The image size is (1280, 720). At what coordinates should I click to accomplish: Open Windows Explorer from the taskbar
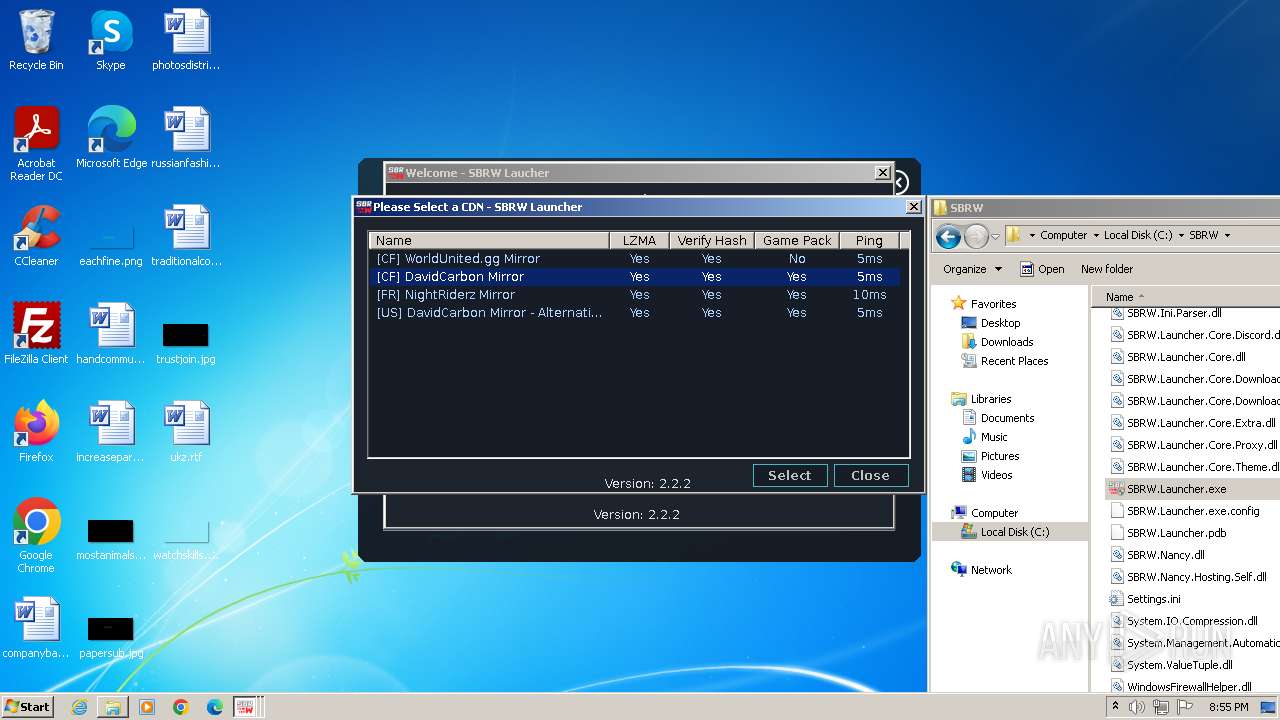113,707
